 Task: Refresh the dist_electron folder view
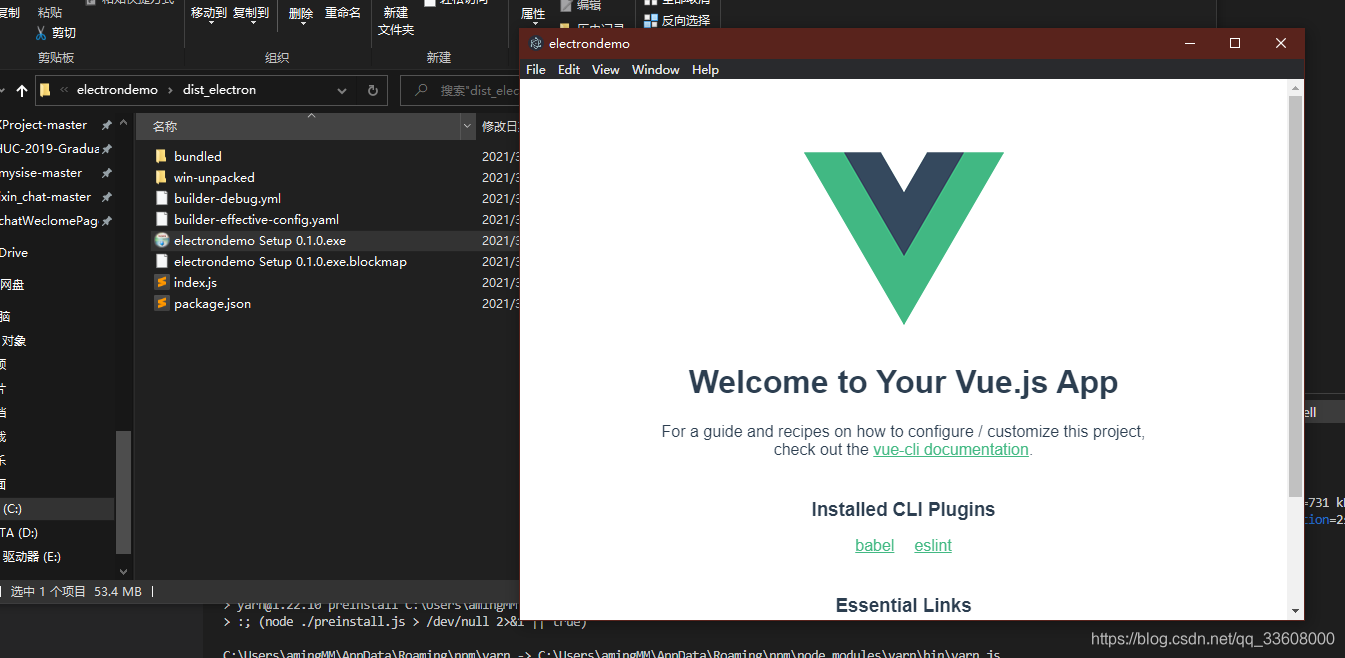[372, 90]
